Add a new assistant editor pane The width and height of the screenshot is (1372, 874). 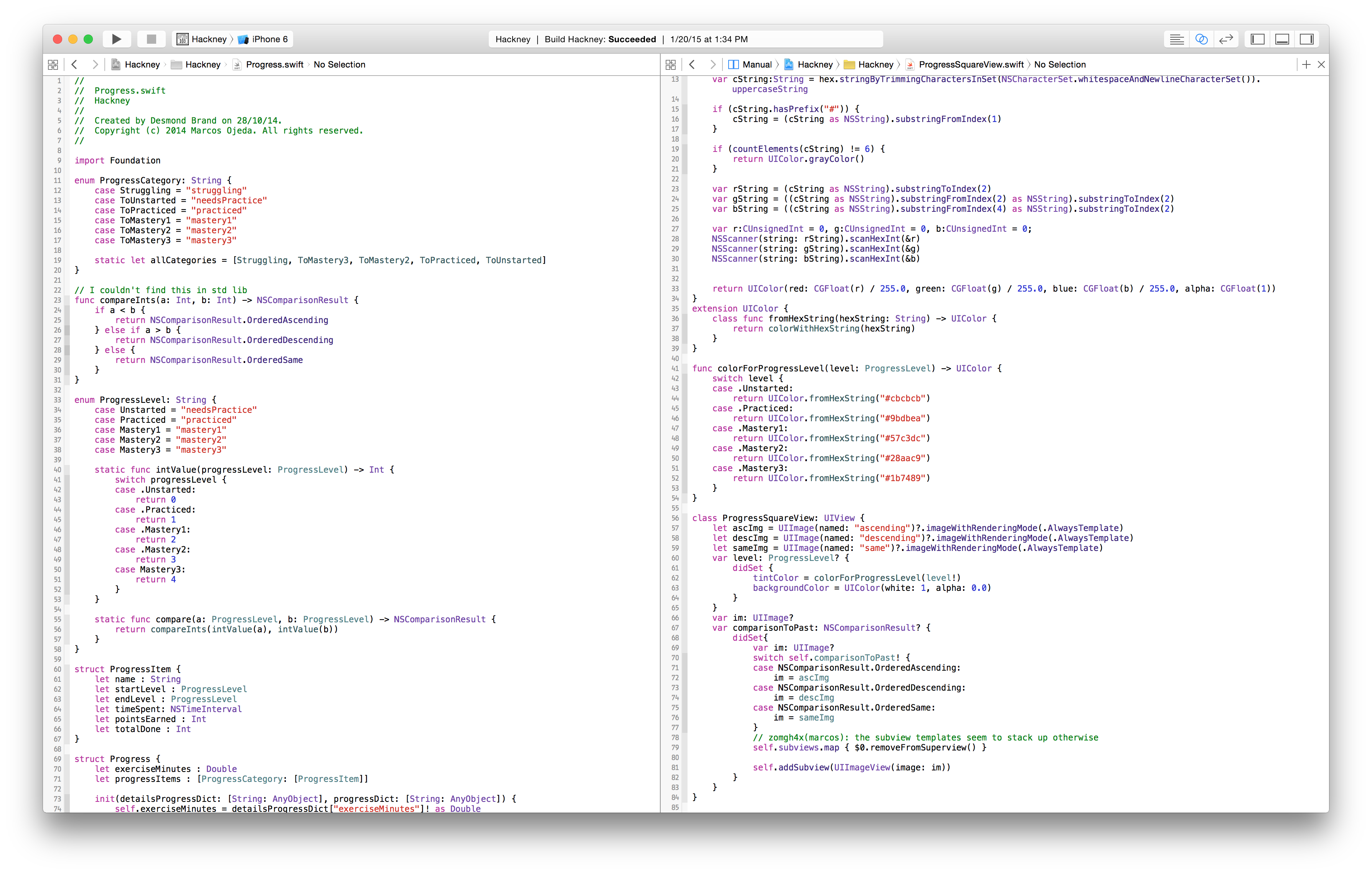tap(1306, 65)
